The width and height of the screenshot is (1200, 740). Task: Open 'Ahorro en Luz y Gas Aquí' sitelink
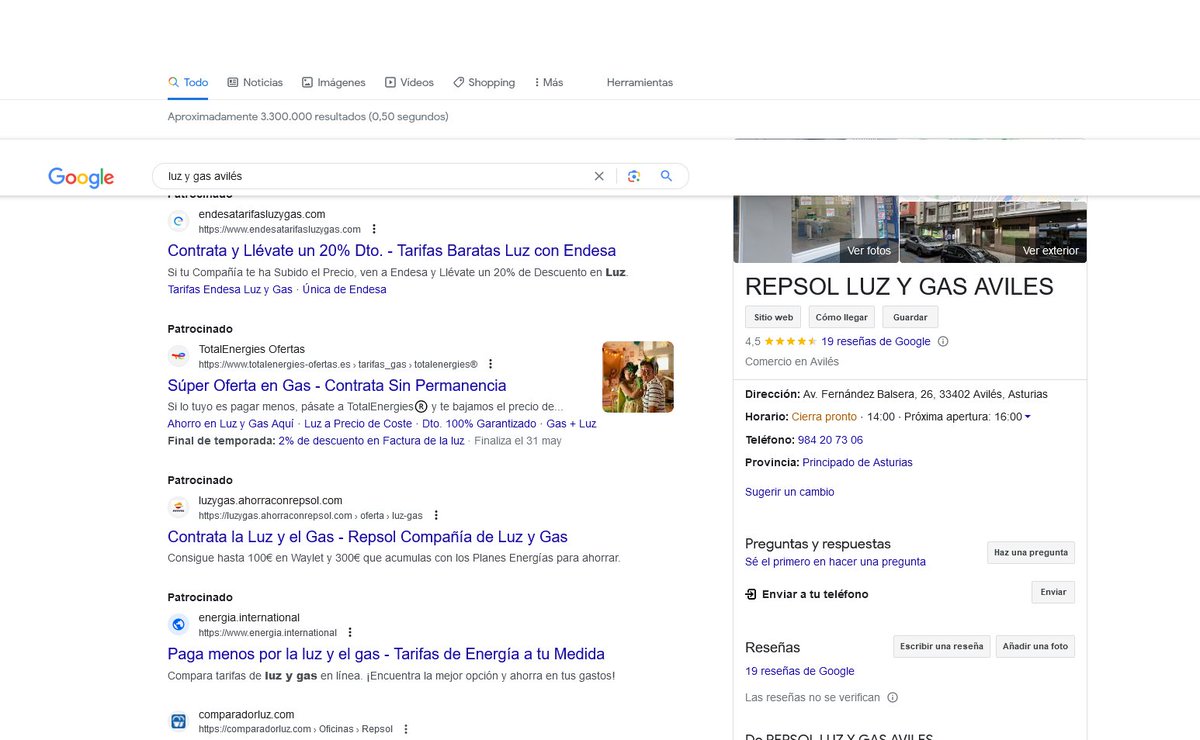click(231, 424)
